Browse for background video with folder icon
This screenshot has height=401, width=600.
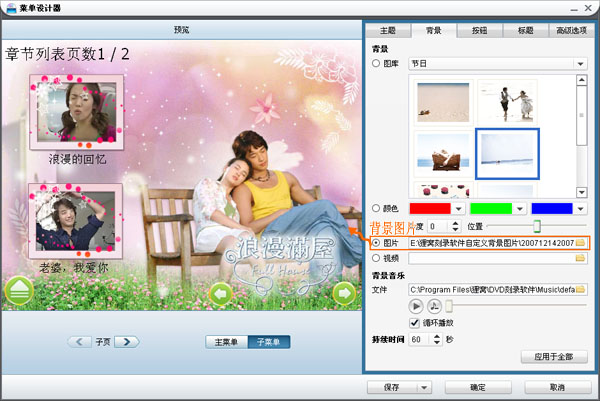580,258
